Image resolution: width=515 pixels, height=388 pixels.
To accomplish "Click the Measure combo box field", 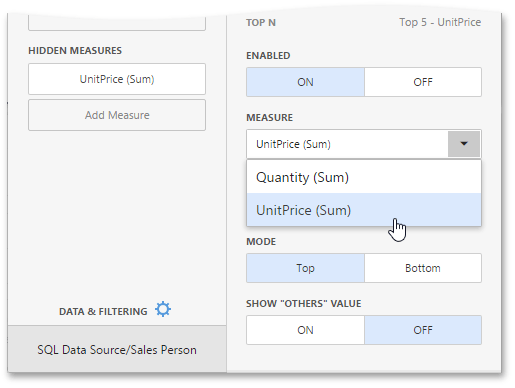I will (x=347, y=144).
